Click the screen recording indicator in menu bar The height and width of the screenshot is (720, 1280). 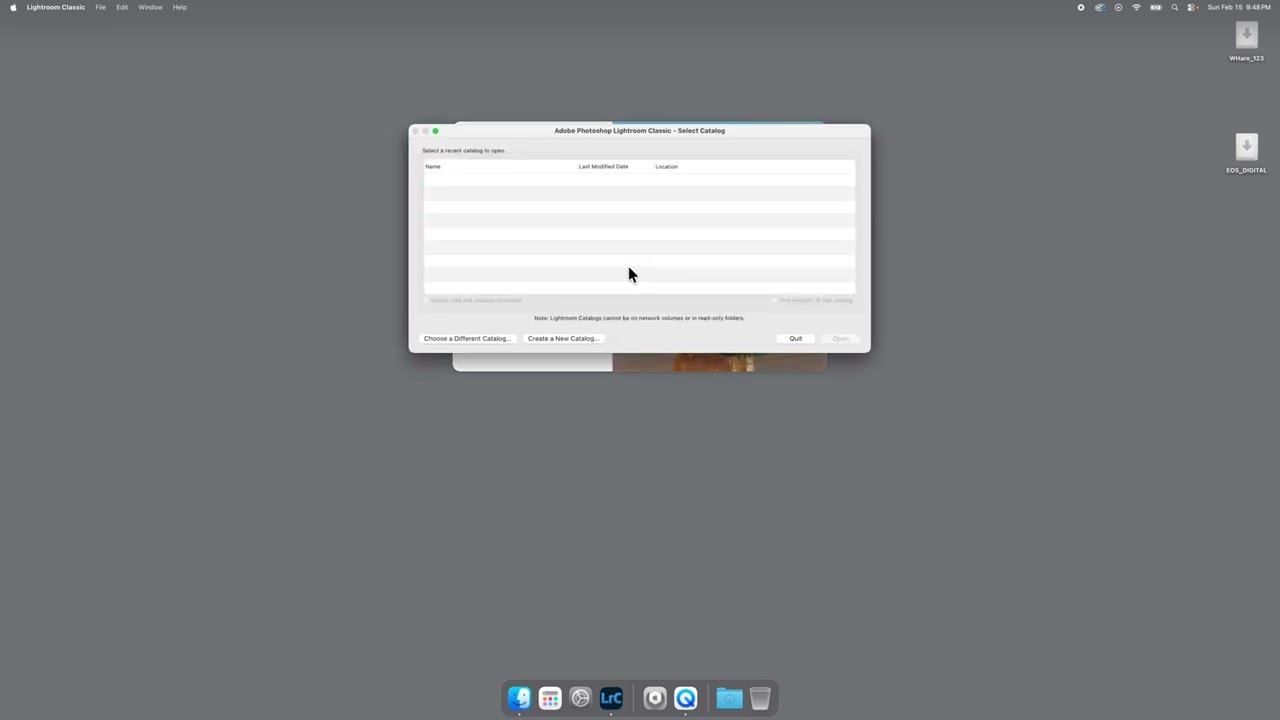pyautogui.click(x=1081, y=7)
